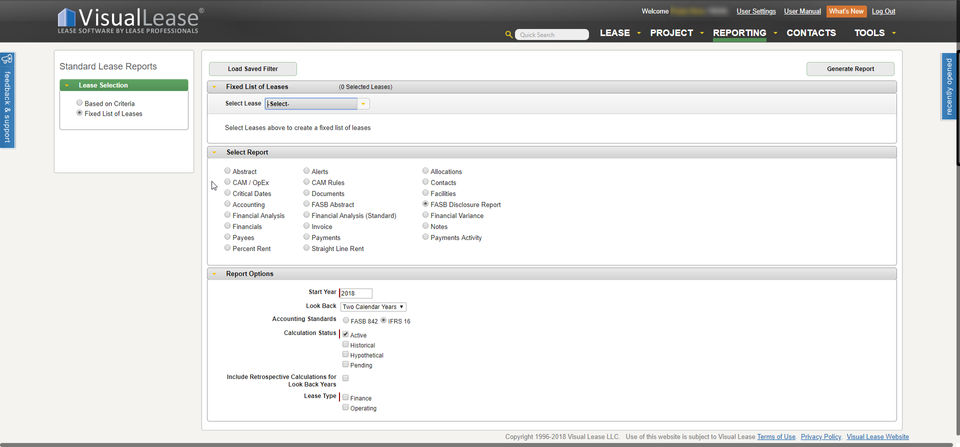Open the LEASE menu
960x447 pixels.
(615, 33)
